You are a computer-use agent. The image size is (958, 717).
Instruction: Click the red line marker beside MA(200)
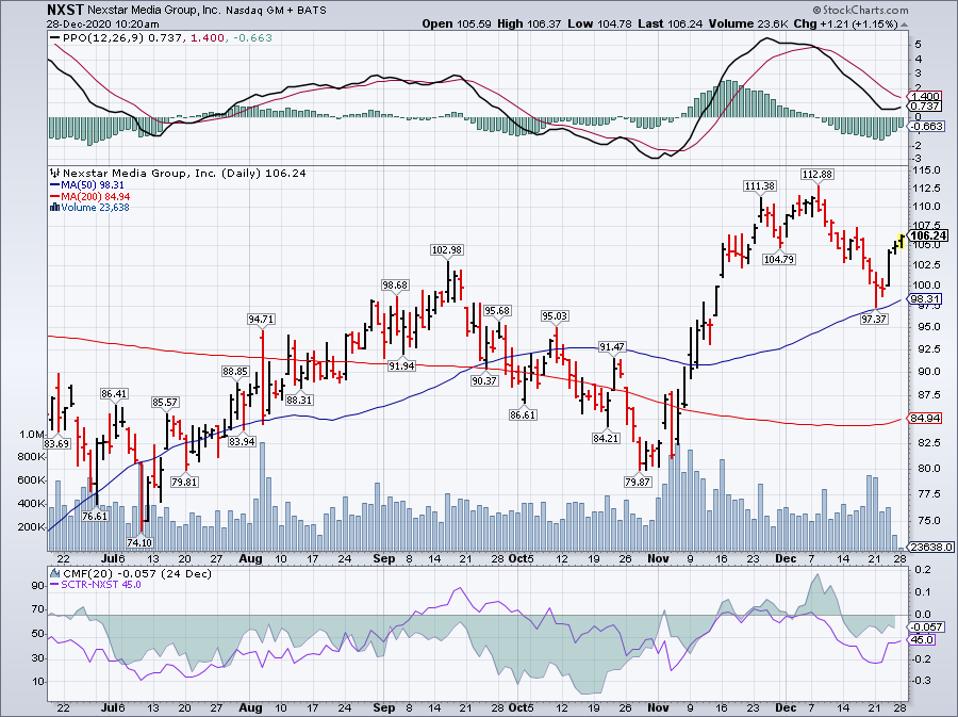[55, 196]
